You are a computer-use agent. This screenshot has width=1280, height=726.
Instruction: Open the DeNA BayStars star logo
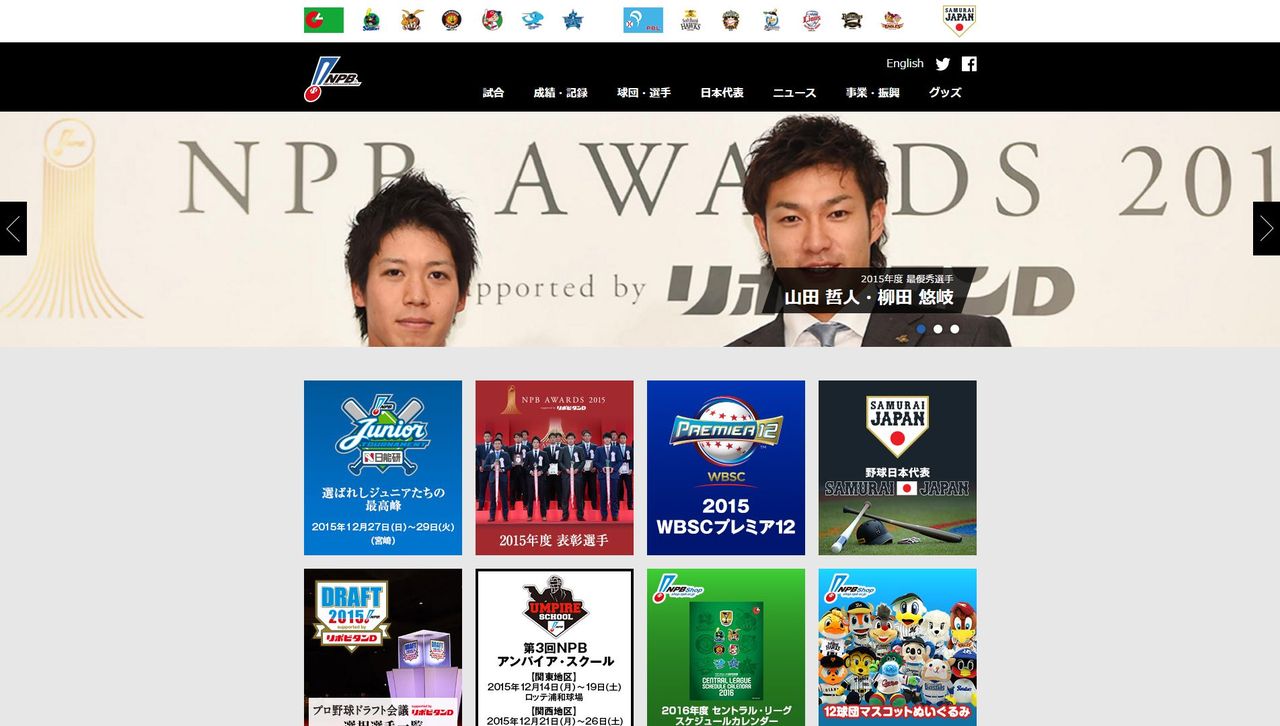click(572, 20)
